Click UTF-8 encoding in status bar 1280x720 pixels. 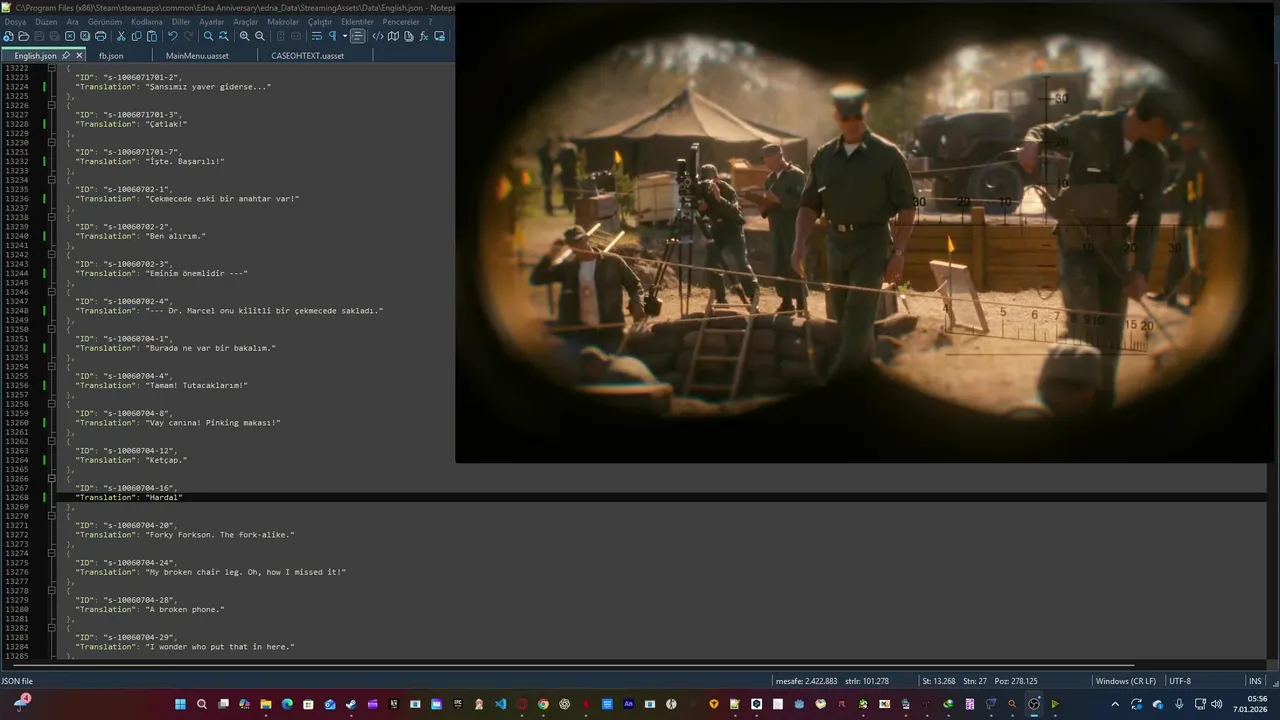(1180, 681)
